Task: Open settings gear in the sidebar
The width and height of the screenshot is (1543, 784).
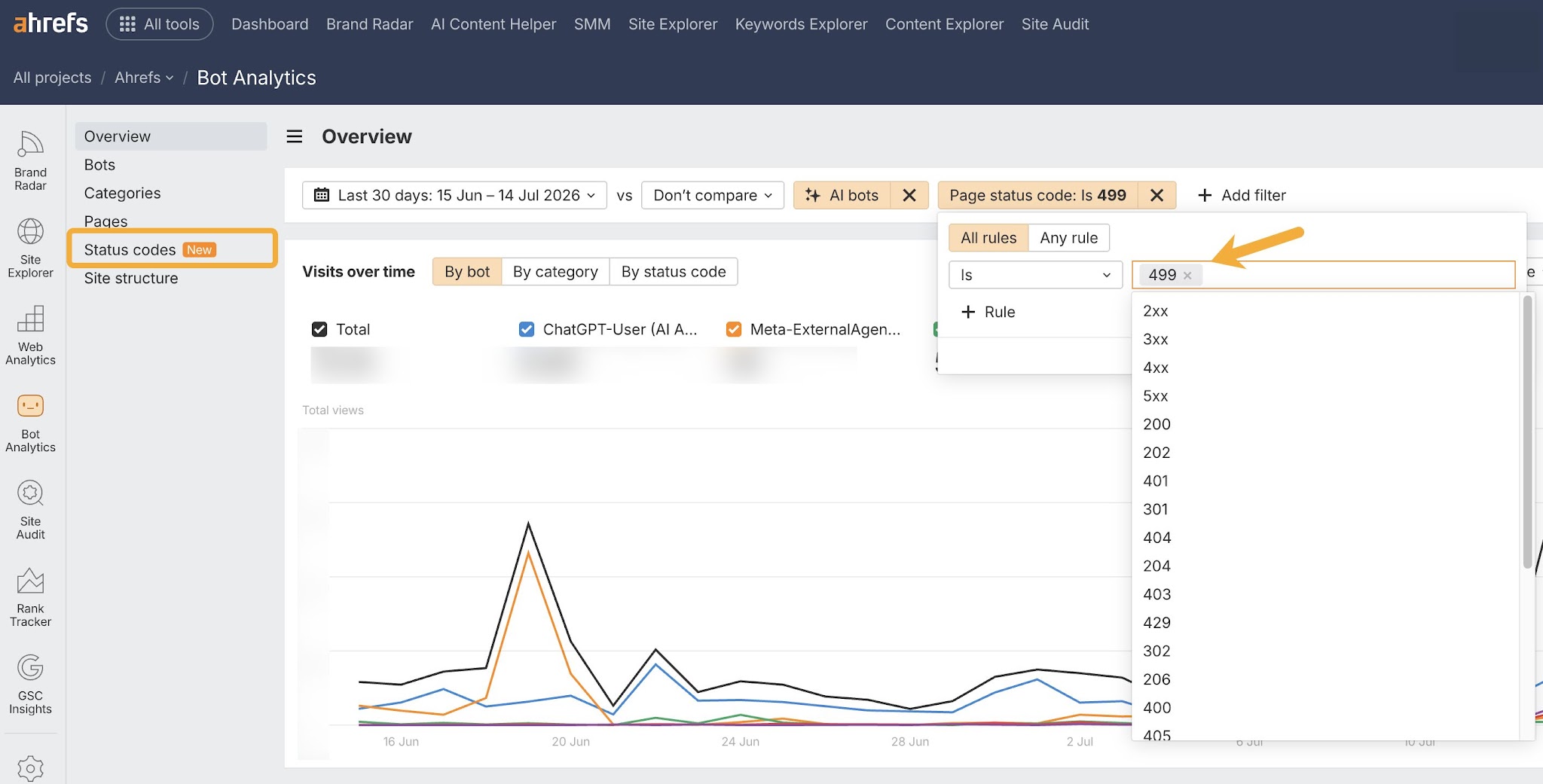Action: pos(30,768)
